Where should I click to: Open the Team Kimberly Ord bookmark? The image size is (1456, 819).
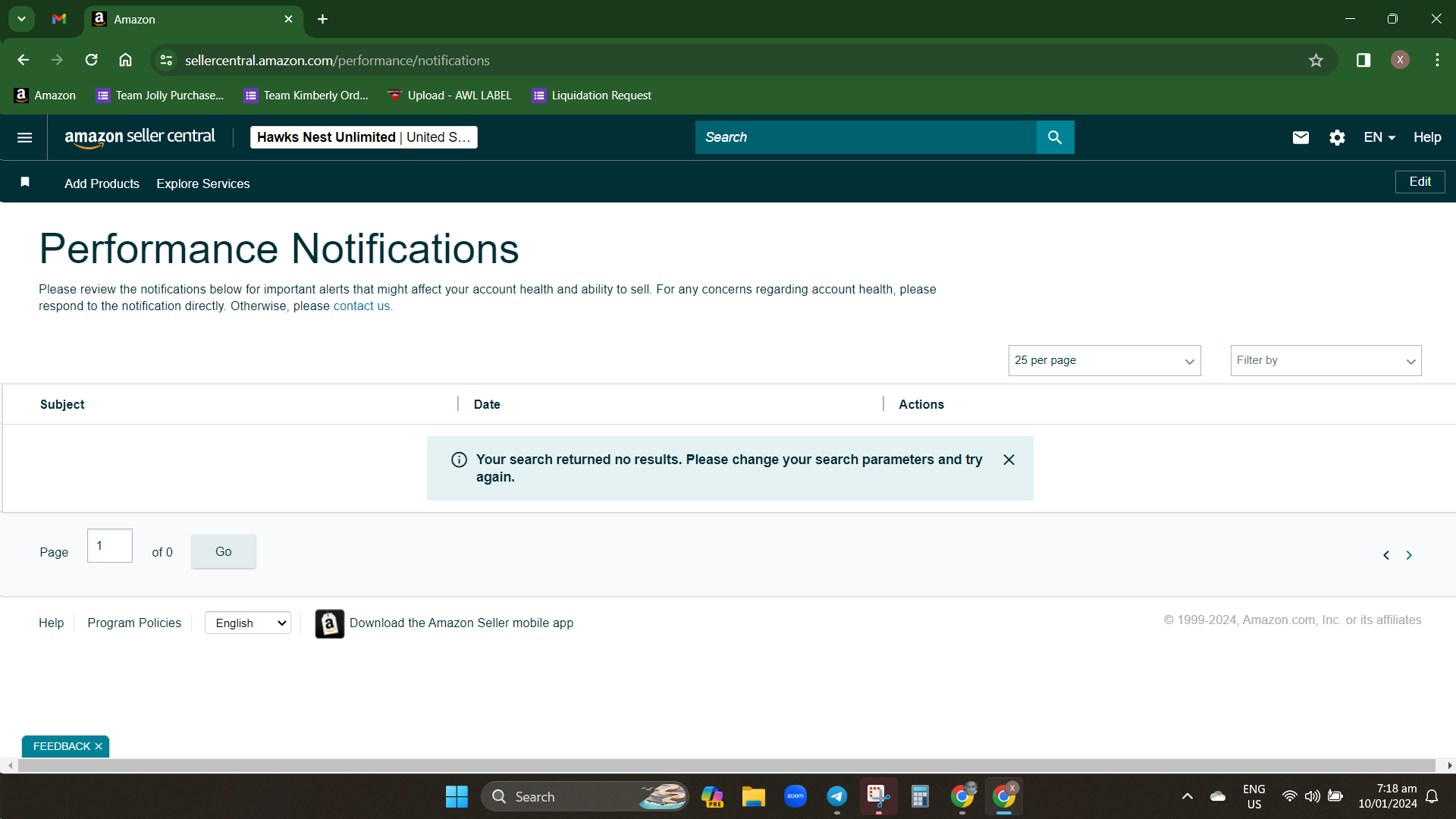[x=306, y=96]
